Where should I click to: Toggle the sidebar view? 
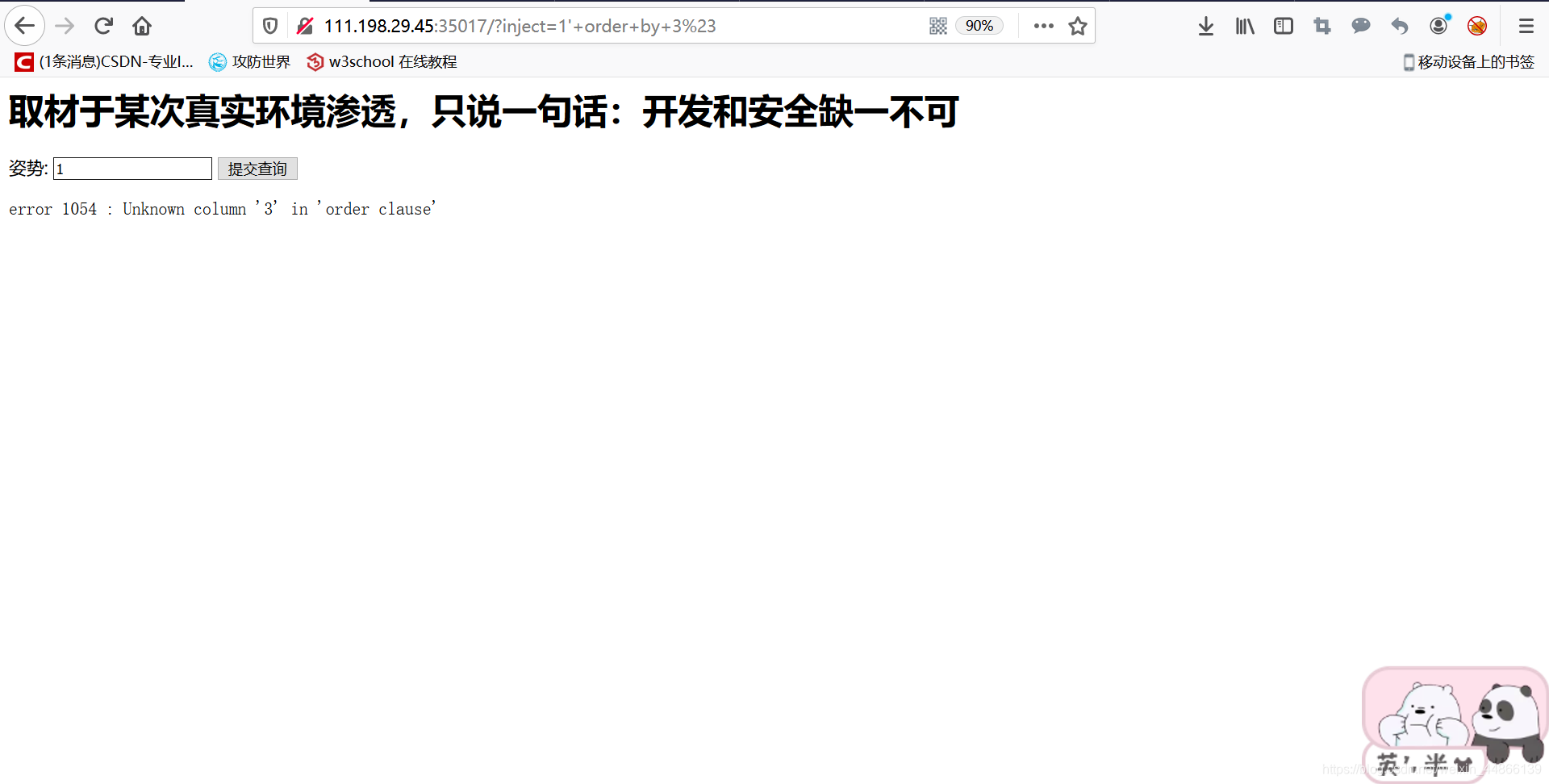click(x=1283, y=25)
